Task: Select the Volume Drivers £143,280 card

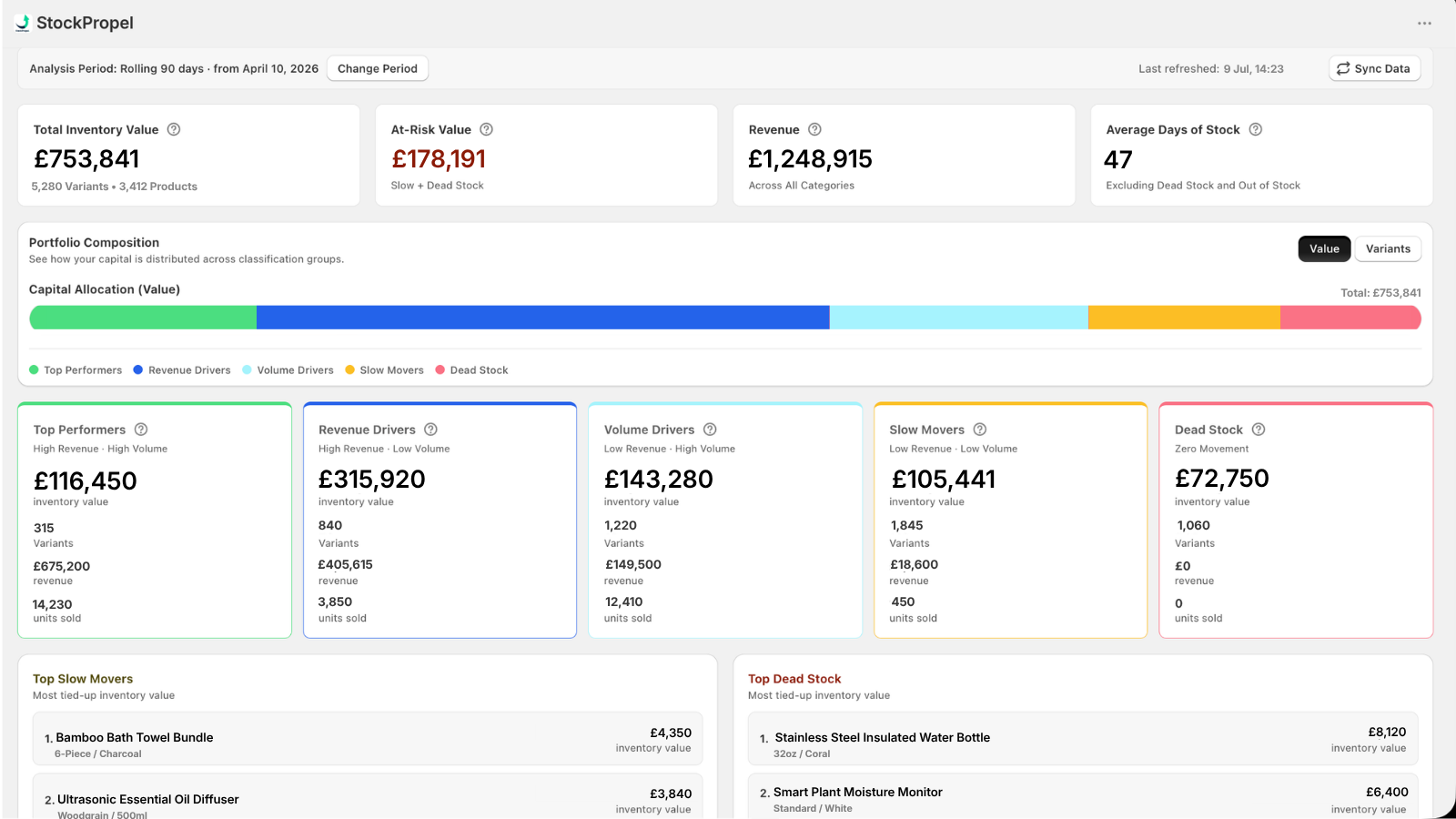Action: (x=725, y=521)
